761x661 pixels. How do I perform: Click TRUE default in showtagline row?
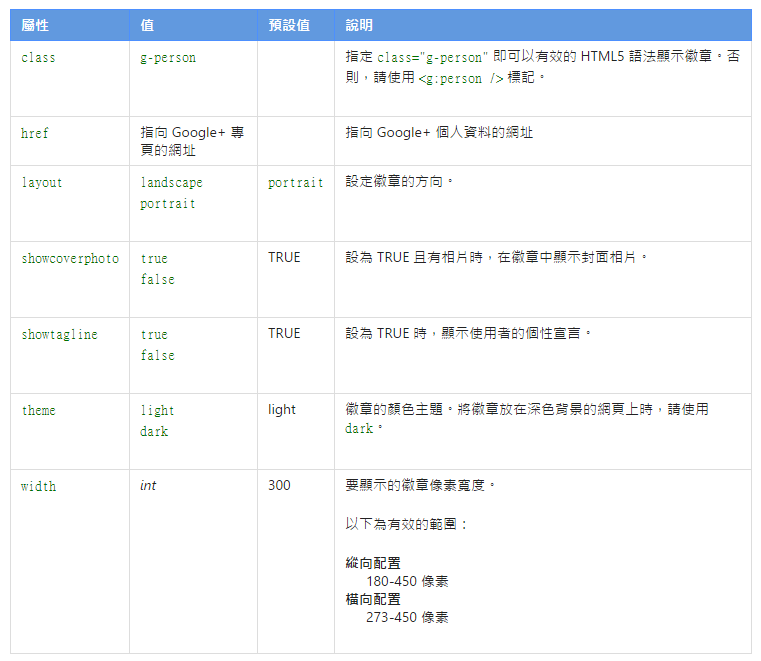click(284, 334)
